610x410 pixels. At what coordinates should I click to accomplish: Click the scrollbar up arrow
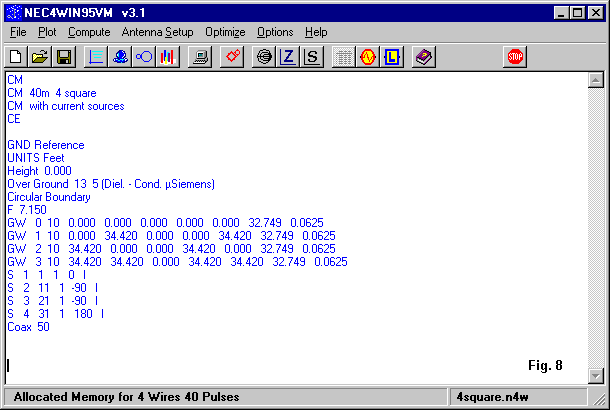click(595, 80)
